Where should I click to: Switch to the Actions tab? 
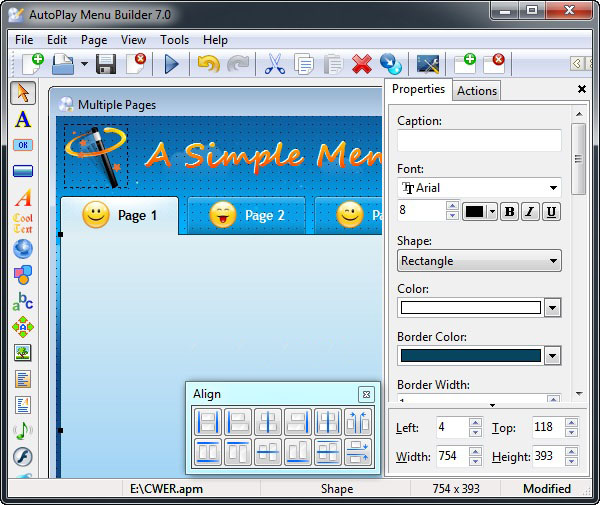click(x=477, y=91)
